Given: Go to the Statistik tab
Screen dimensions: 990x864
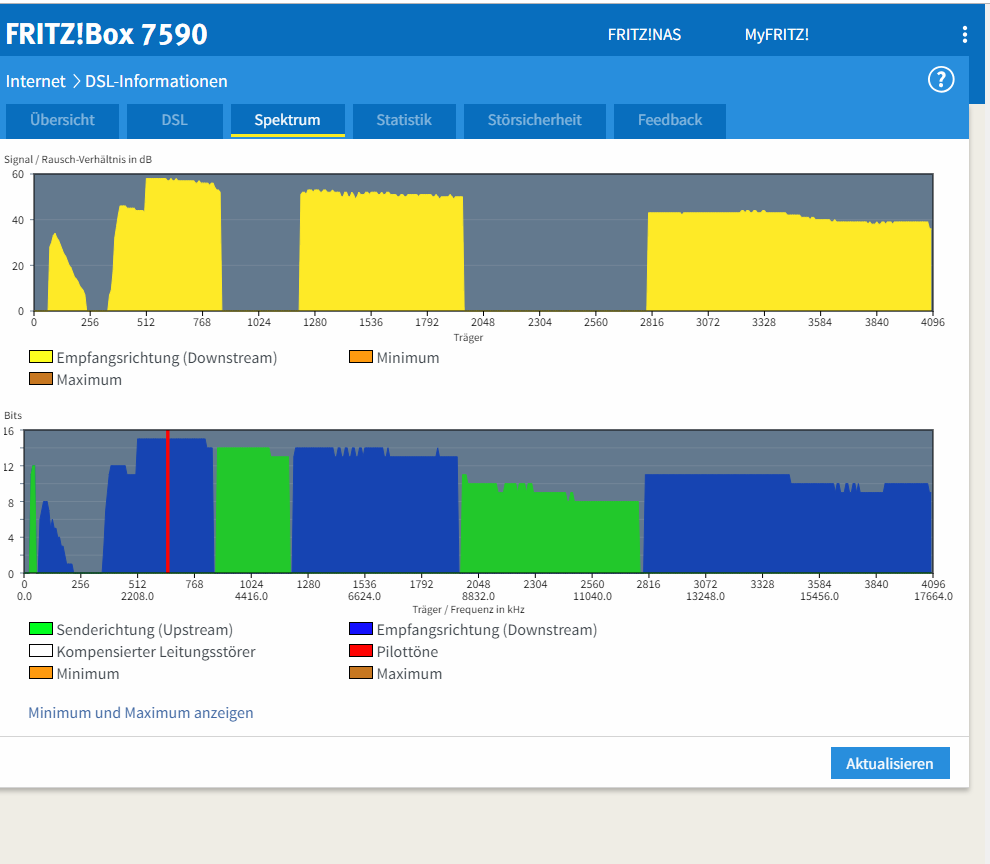Looking at the screenshot, I should click(x=404, y=120).
